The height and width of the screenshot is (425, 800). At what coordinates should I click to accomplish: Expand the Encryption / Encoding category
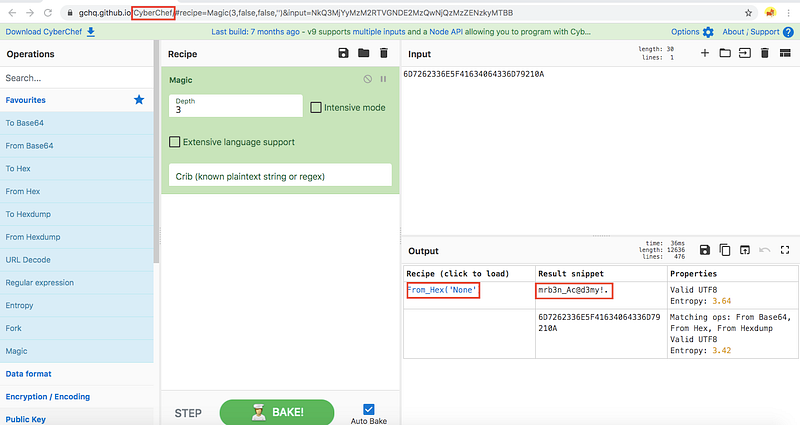pos(50,397)
